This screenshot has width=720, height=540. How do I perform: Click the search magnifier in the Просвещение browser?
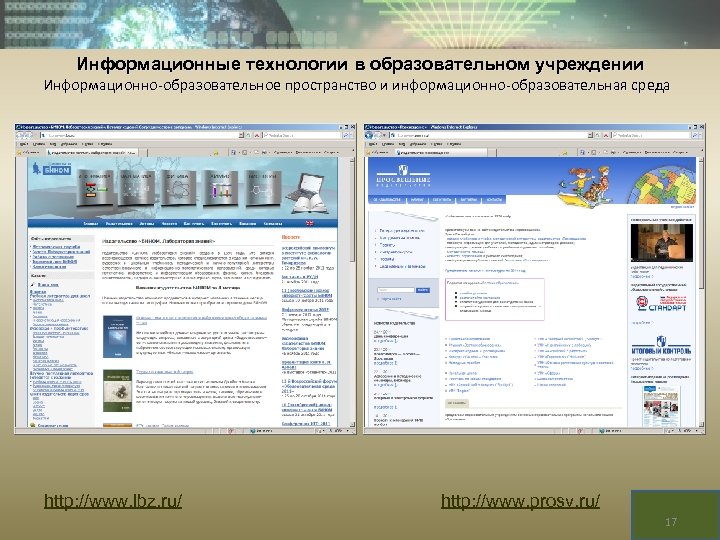[x=695, y=135]
